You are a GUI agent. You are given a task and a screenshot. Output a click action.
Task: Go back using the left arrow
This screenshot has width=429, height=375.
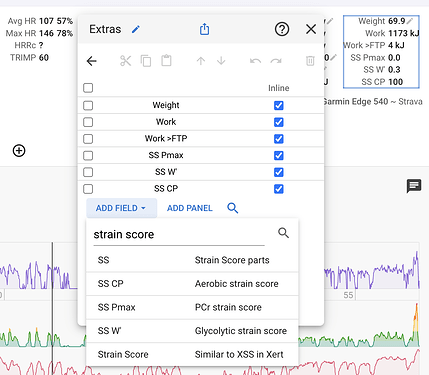click(91, 61)
